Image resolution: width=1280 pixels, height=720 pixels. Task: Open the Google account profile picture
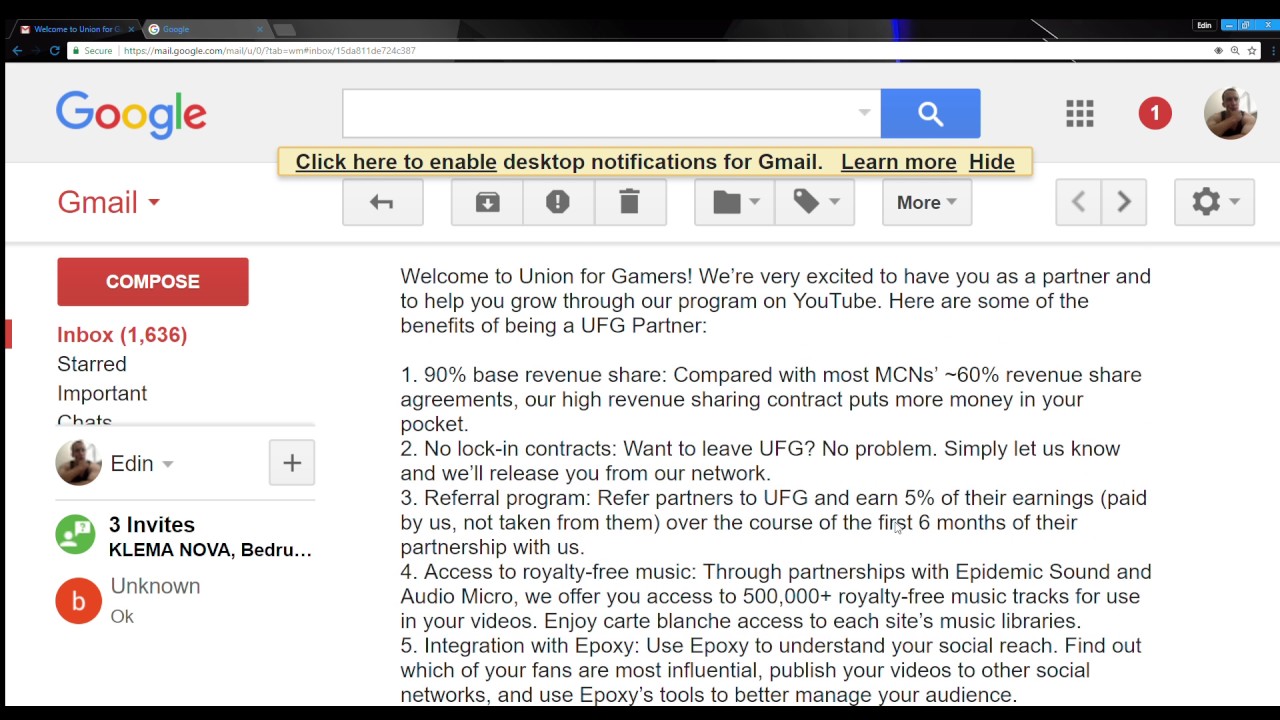tap(1230, 113)
